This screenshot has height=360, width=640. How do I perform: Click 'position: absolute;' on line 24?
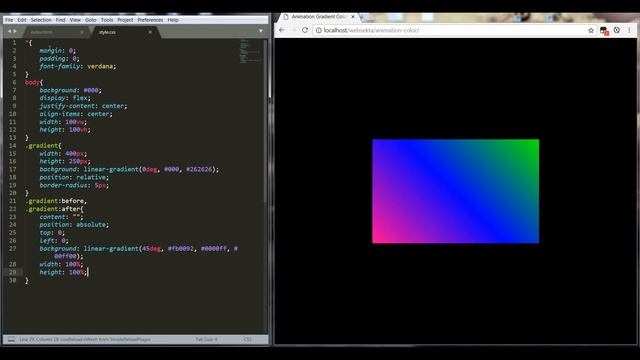pos(74,224)
